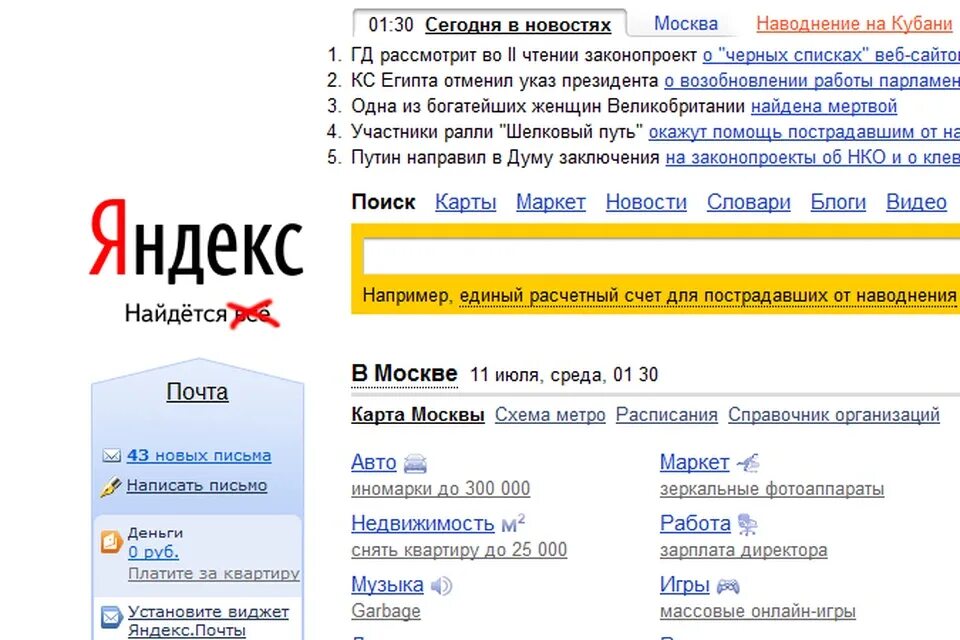Open the Авто service link

coord(373,462)
